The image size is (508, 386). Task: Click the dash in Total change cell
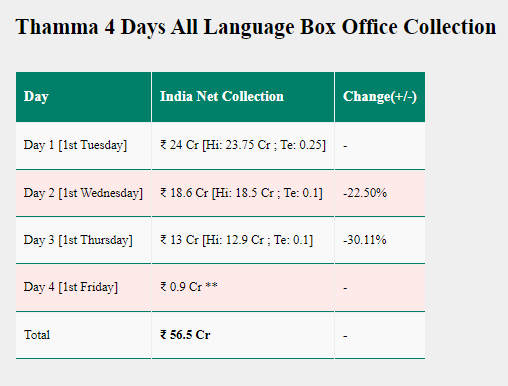point(345,336)
